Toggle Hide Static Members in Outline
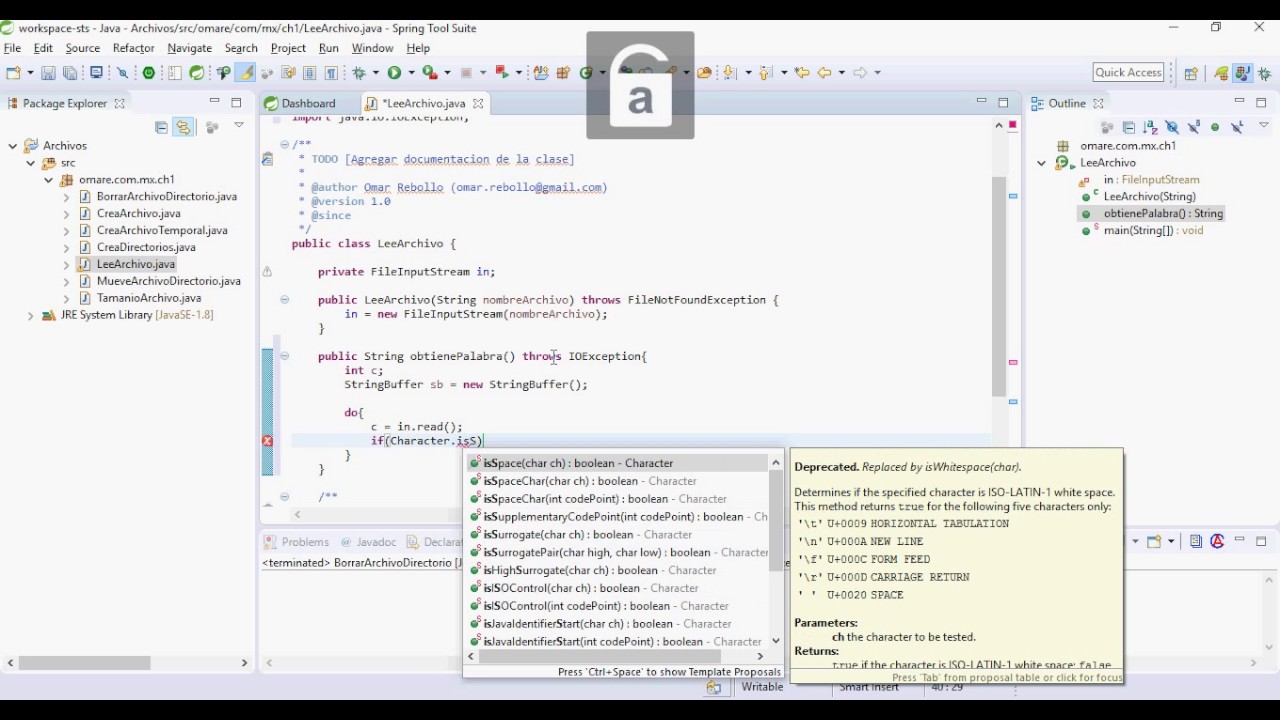This screenshot has width=1280, height=720. point(1194,127)
